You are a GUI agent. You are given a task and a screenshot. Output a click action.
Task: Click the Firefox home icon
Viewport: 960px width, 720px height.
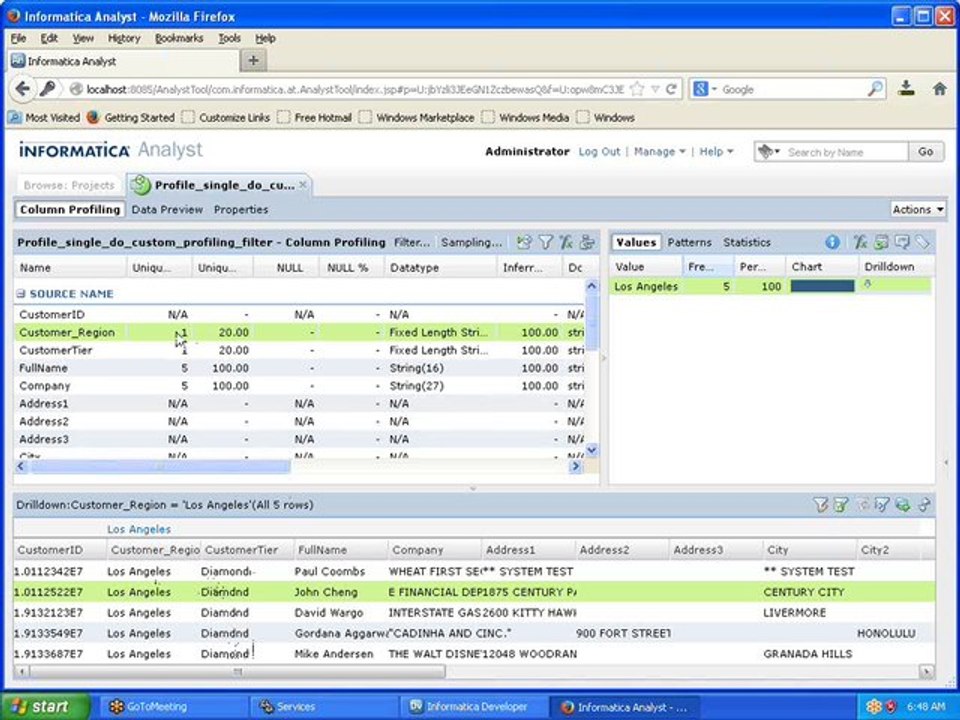coord(940,89)
